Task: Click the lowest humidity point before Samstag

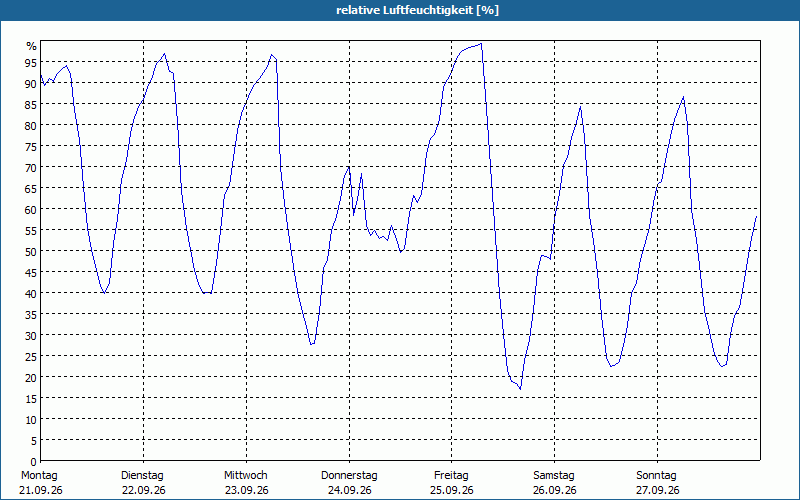Action: pyautogui.click(x=520, y=389)
